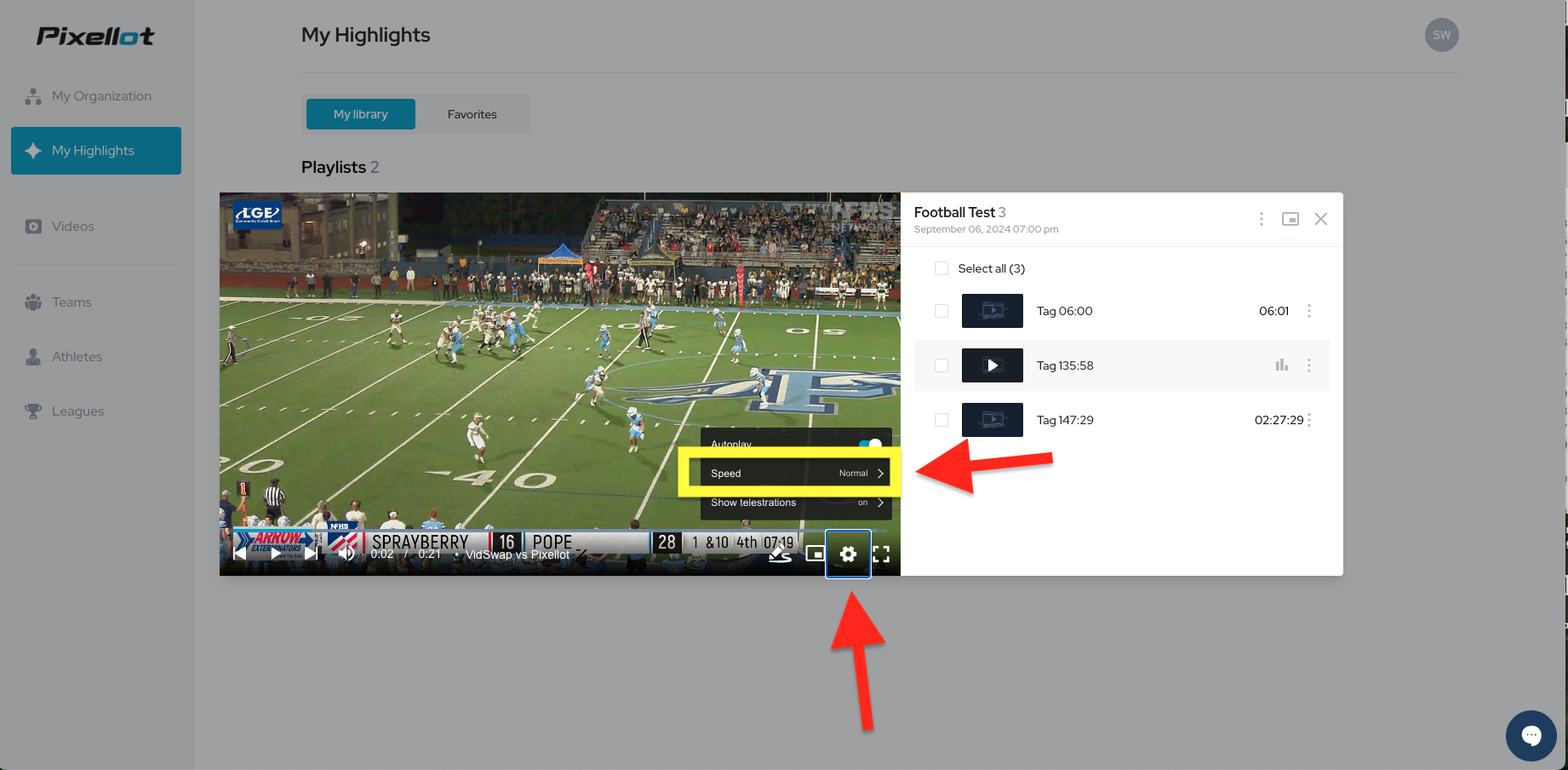Viewport: 1568px width, 770px height.
Task: Check the Tag 06:00 checkbox
Action: click(941, 311)
